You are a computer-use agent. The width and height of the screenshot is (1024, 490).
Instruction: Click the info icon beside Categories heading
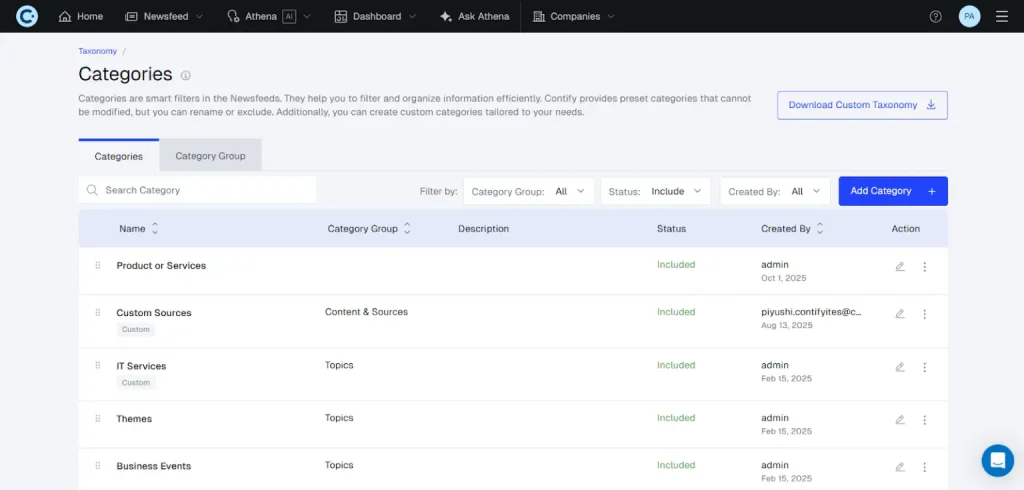click(x=185, y=75)
